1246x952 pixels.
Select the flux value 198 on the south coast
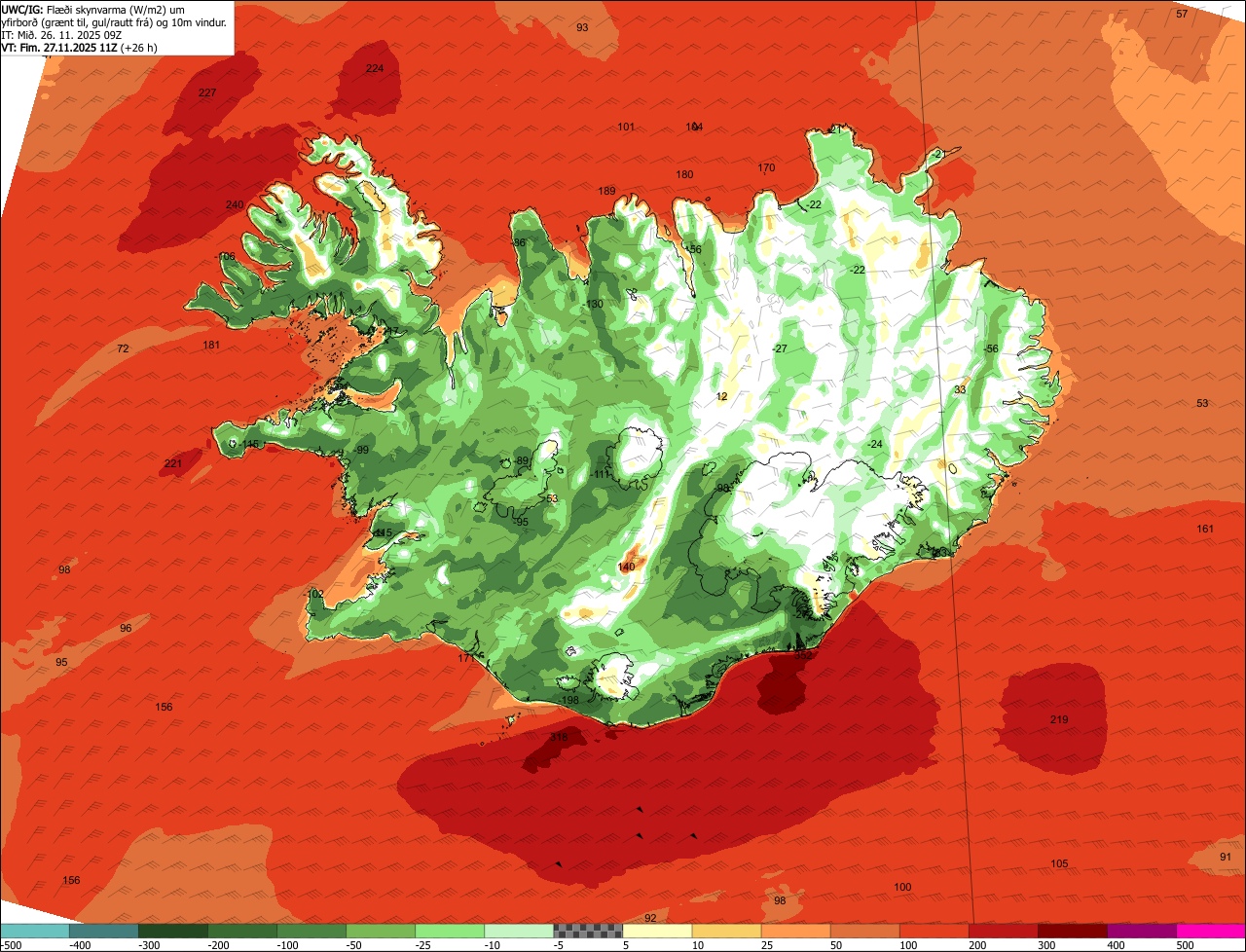click(x=570, y=700)
